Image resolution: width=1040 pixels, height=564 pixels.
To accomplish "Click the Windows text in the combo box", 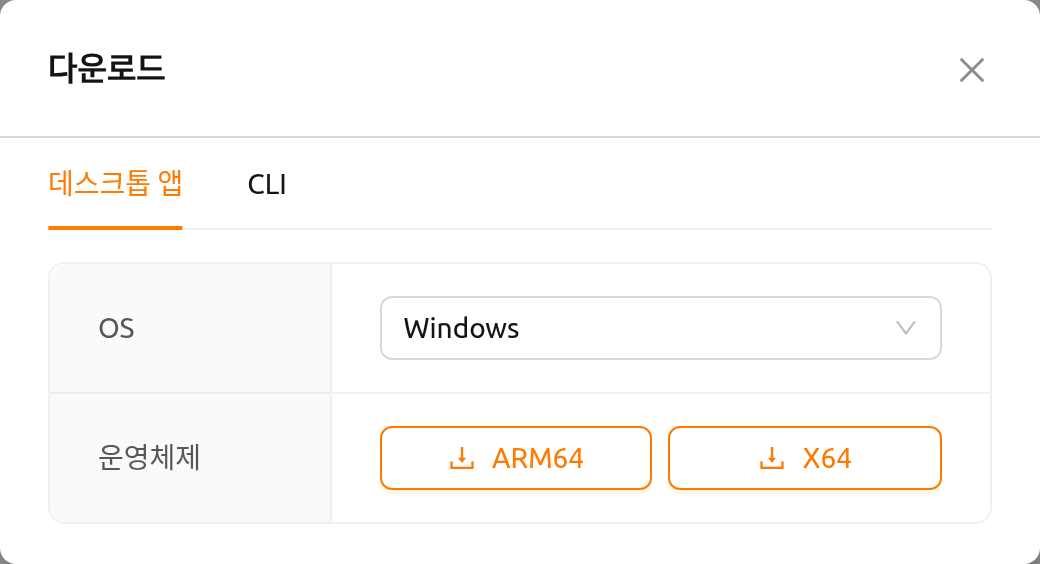I will [462, 328].
